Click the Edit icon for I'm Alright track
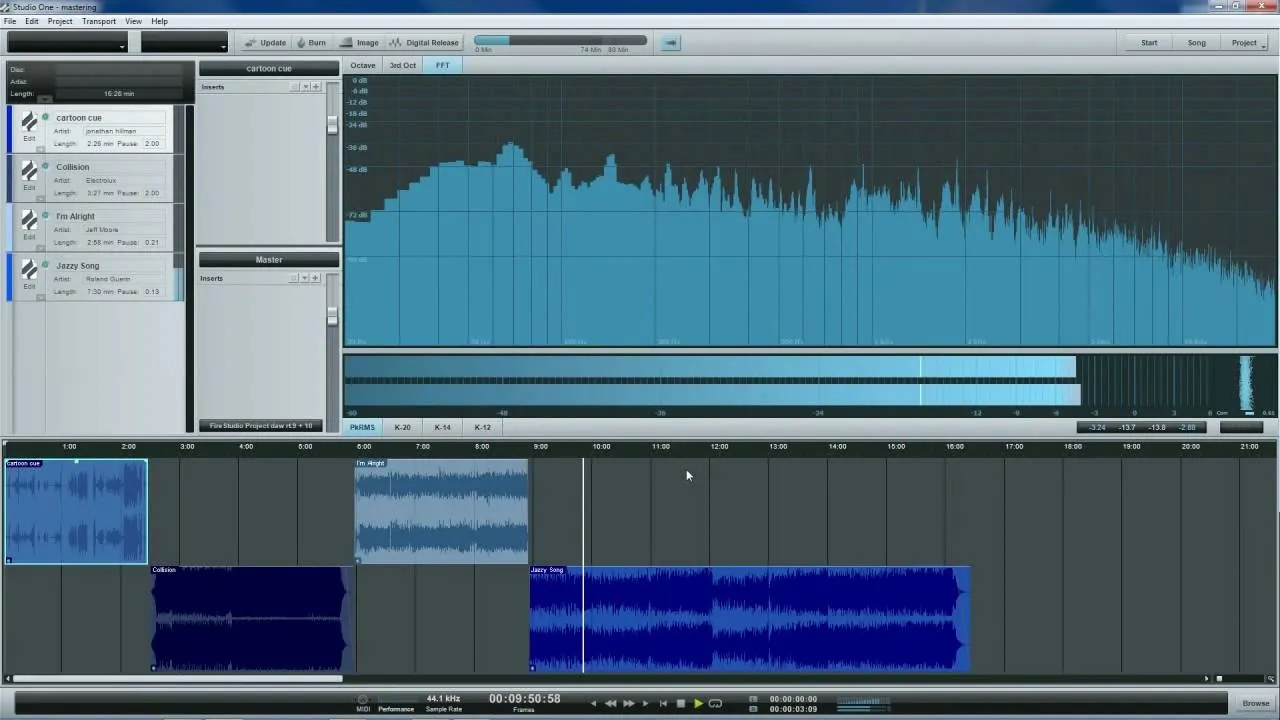Viewport: 1280px width, 720px height. pos(29,221)
